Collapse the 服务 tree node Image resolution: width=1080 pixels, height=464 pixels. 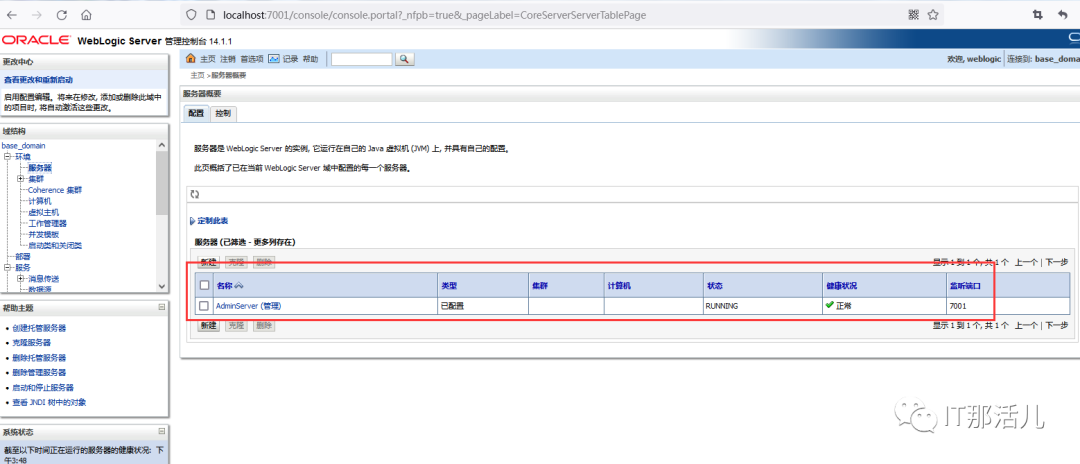(7, 268)
